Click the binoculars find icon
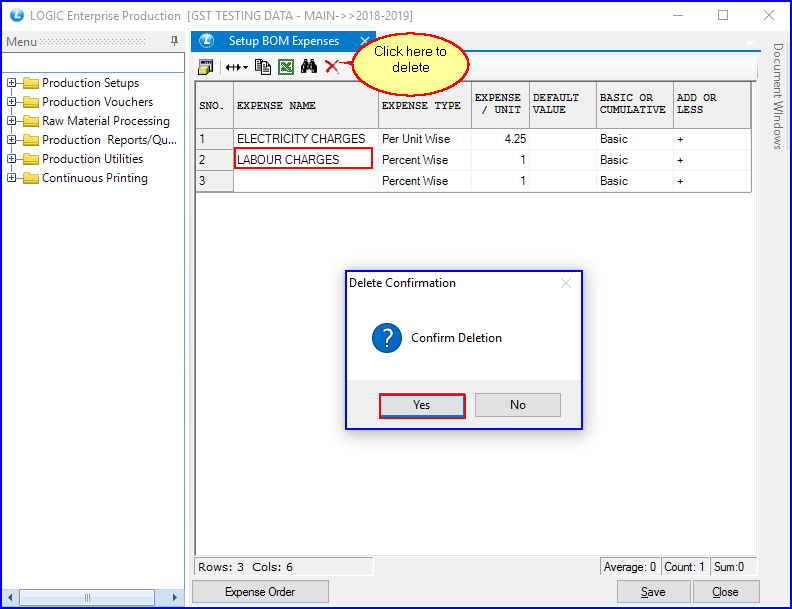 (309, 66)
